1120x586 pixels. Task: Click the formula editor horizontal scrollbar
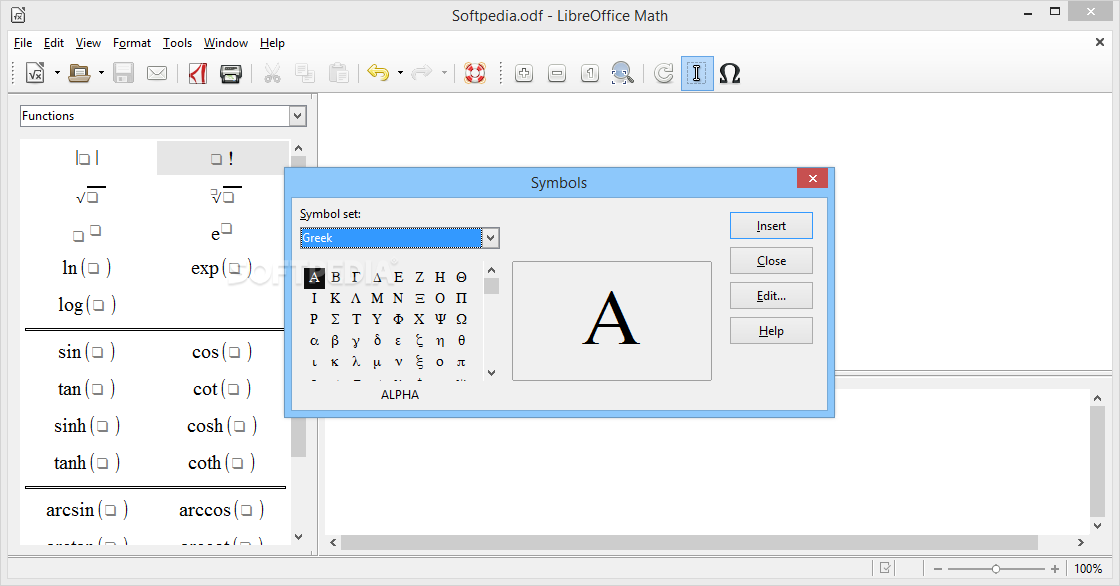coord(689,543)
